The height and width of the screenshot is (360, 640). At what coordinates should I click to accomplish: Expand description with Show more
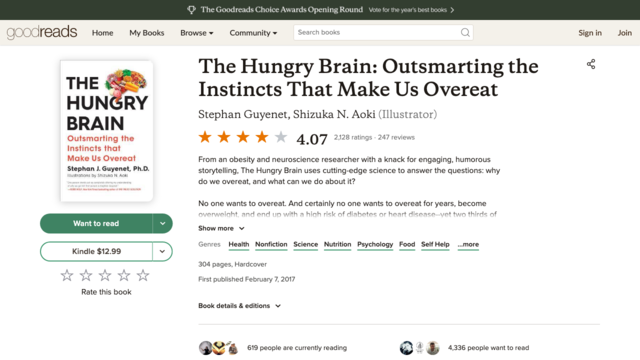[x=221, y=228]
